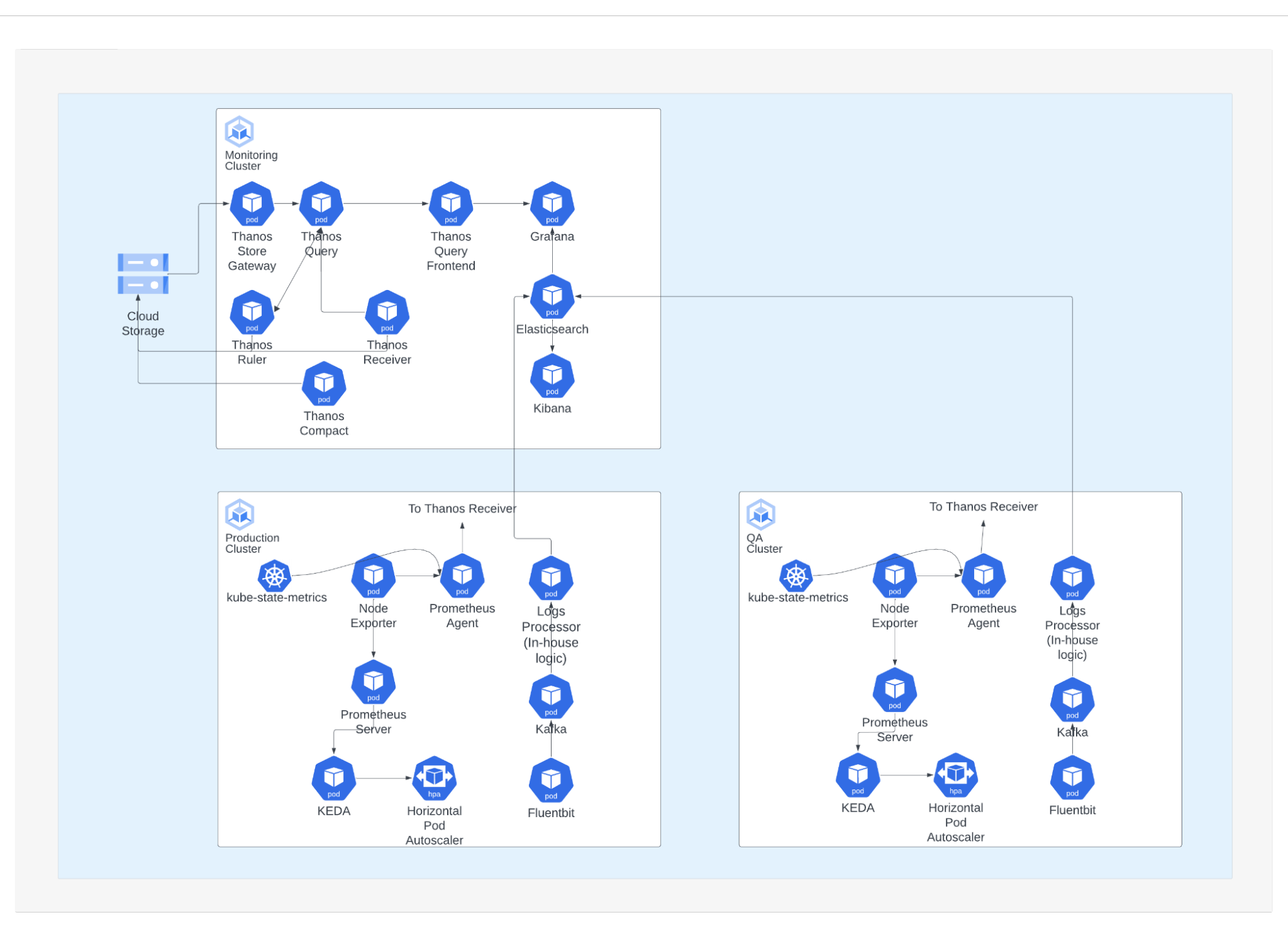This screenshot has width=1288, height=928.
Task: Select 'Horizontal Pod Autoscaler' label in Production
Action: pyautogui.click(x=434, y=826)
